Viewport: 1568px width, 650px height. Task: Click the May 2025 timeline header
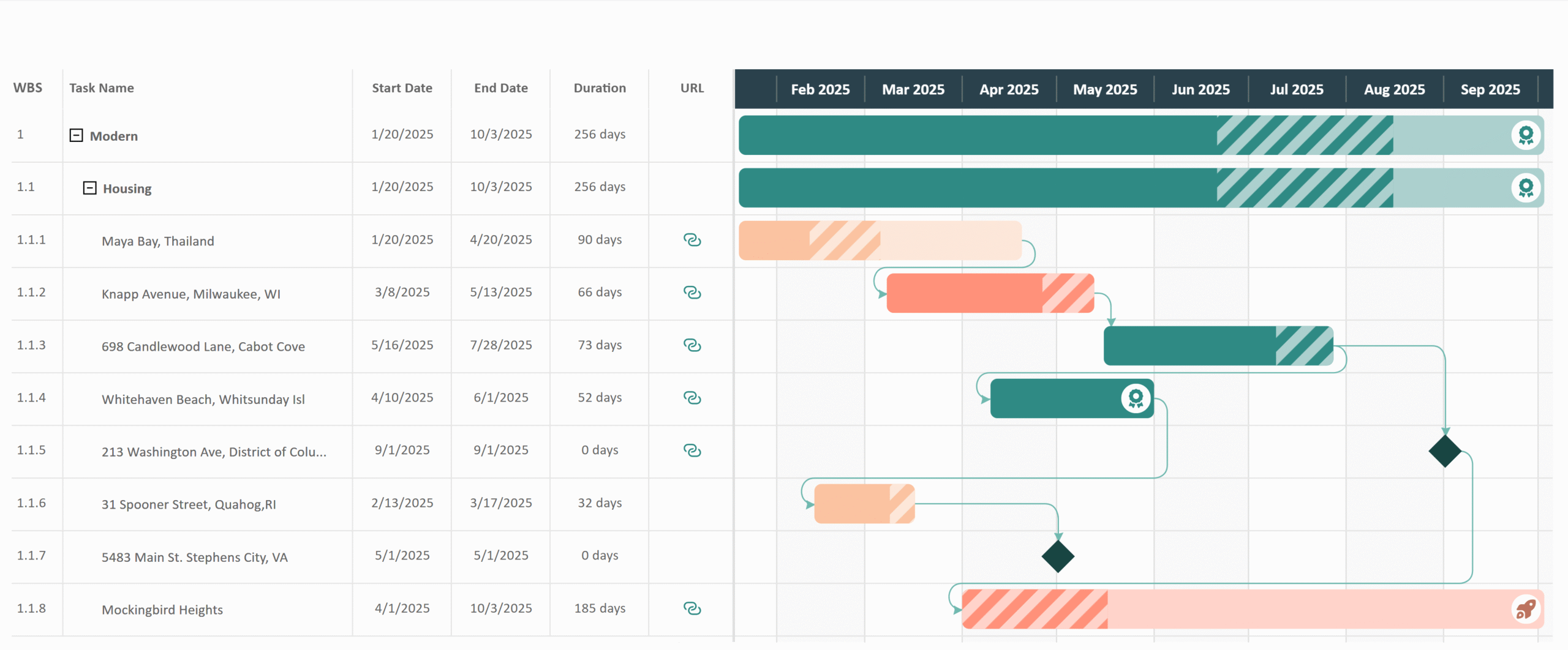click(1104, 89)
